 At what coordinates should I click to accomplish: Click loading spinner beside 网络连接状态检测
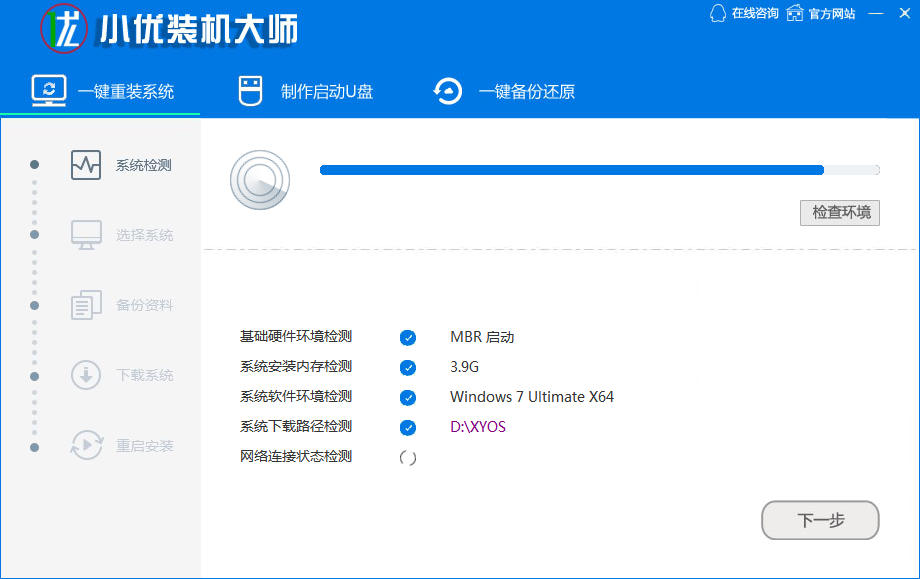tap(408, 458)
